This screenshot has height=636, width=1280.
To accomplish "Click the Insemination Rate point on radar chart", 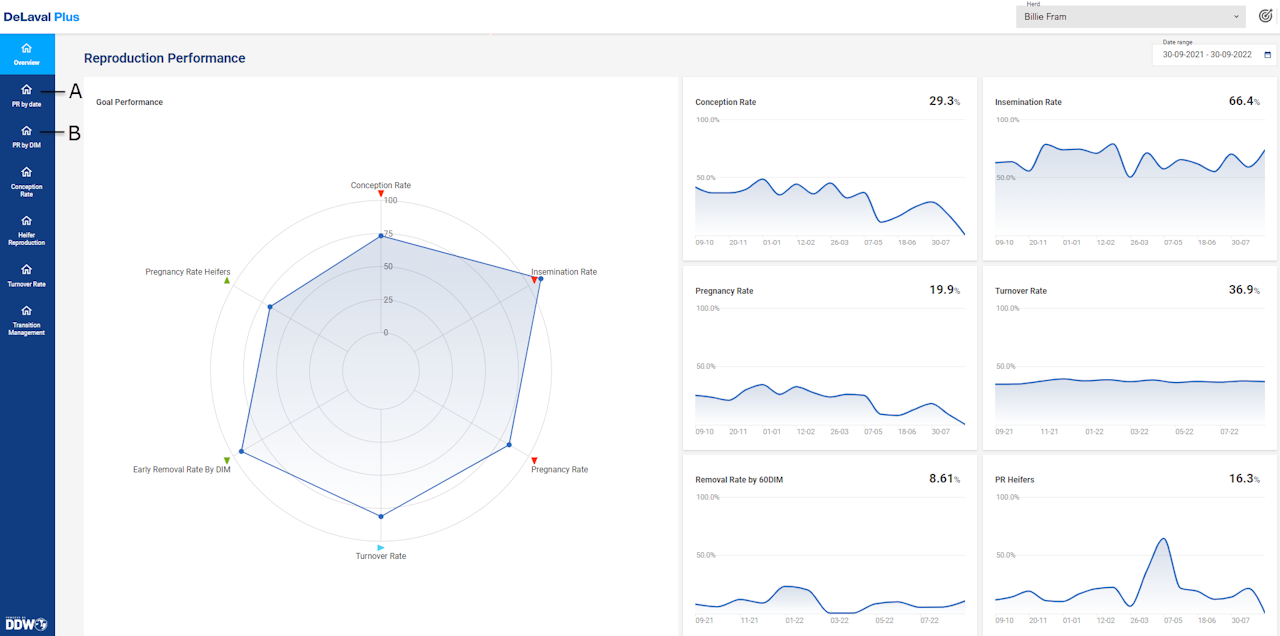I will click(540, 279).
